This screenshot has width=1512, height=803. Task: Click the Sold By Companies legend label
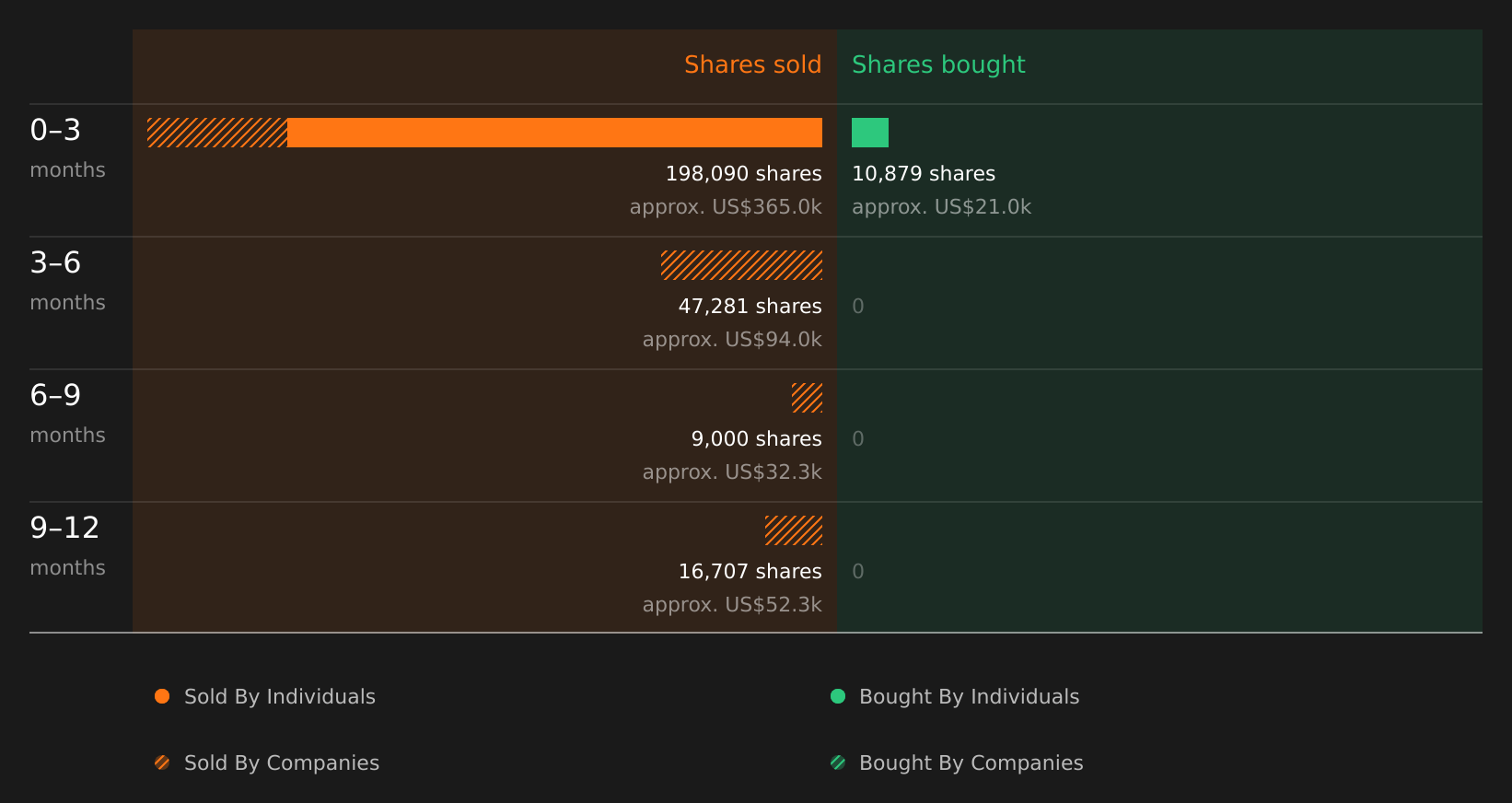coord(282,762)
